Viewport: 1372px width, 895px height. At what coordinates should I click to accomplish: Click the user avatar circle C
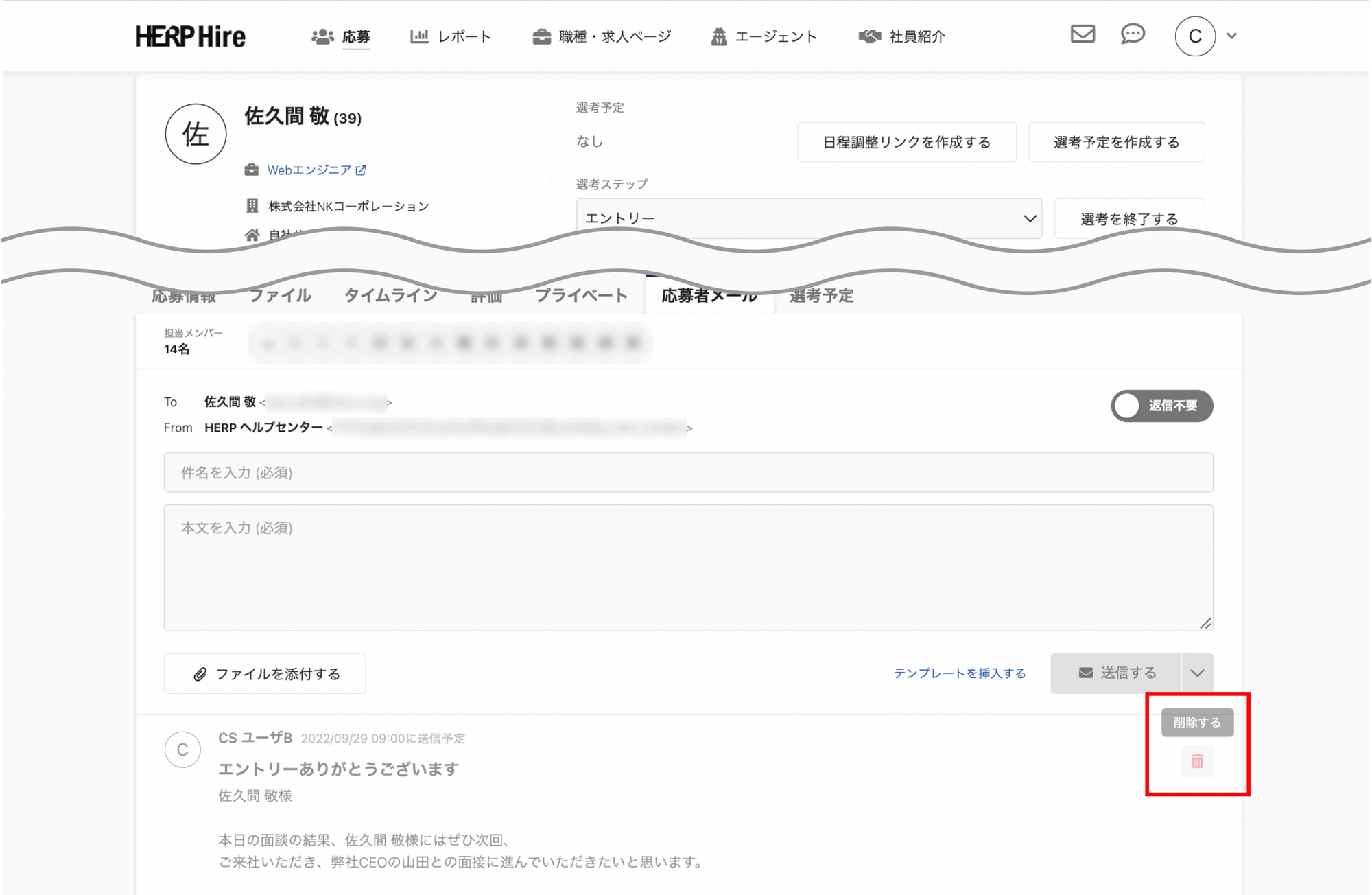(x=1194, y=36)
